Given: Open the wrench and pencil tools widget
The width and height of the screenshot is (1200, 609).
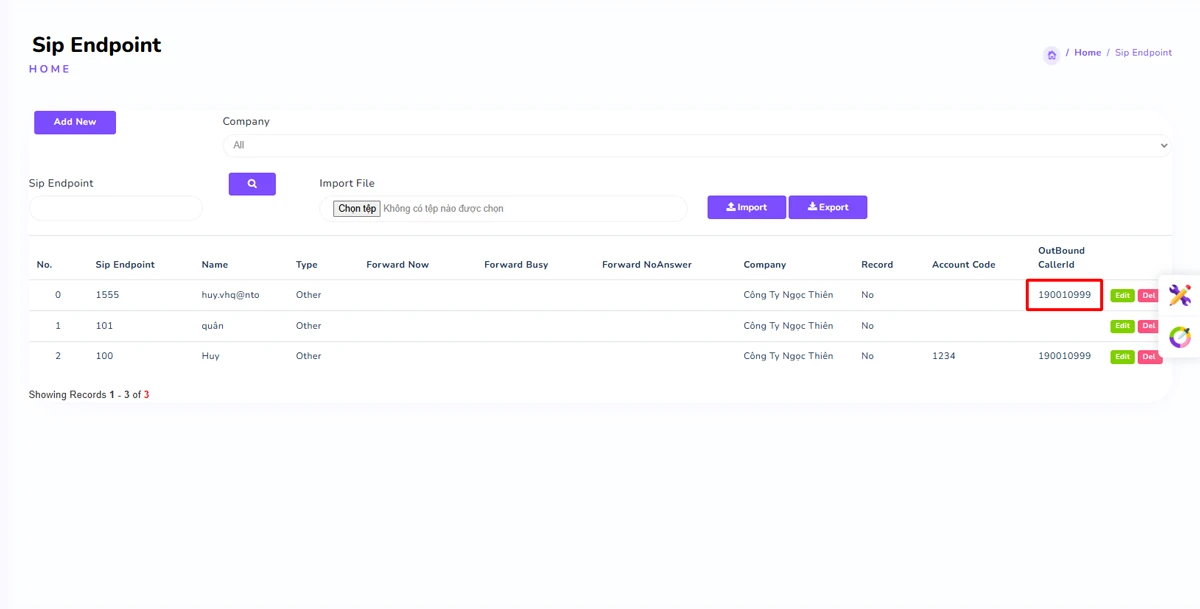Looking at the screenshot, I should 1180,295.
